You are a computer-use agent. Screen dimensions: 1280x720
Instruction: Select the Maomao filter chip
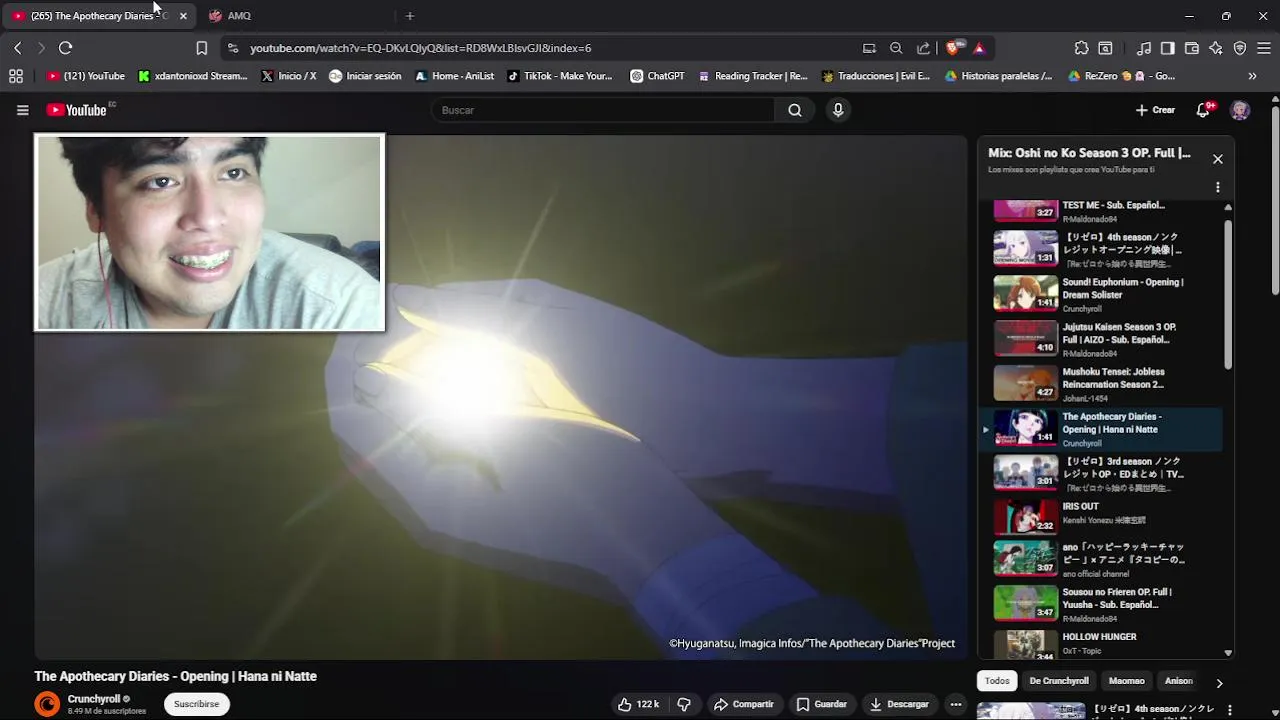coord(1126,681)
